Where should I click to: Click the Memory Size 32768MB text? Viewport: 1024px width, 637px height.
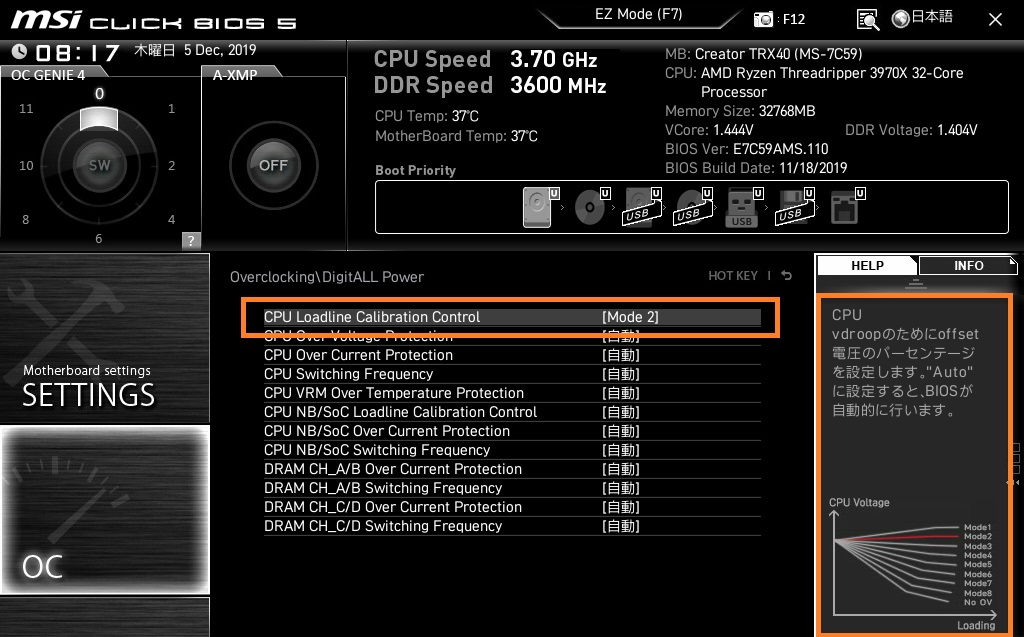(x=740, y=111)
